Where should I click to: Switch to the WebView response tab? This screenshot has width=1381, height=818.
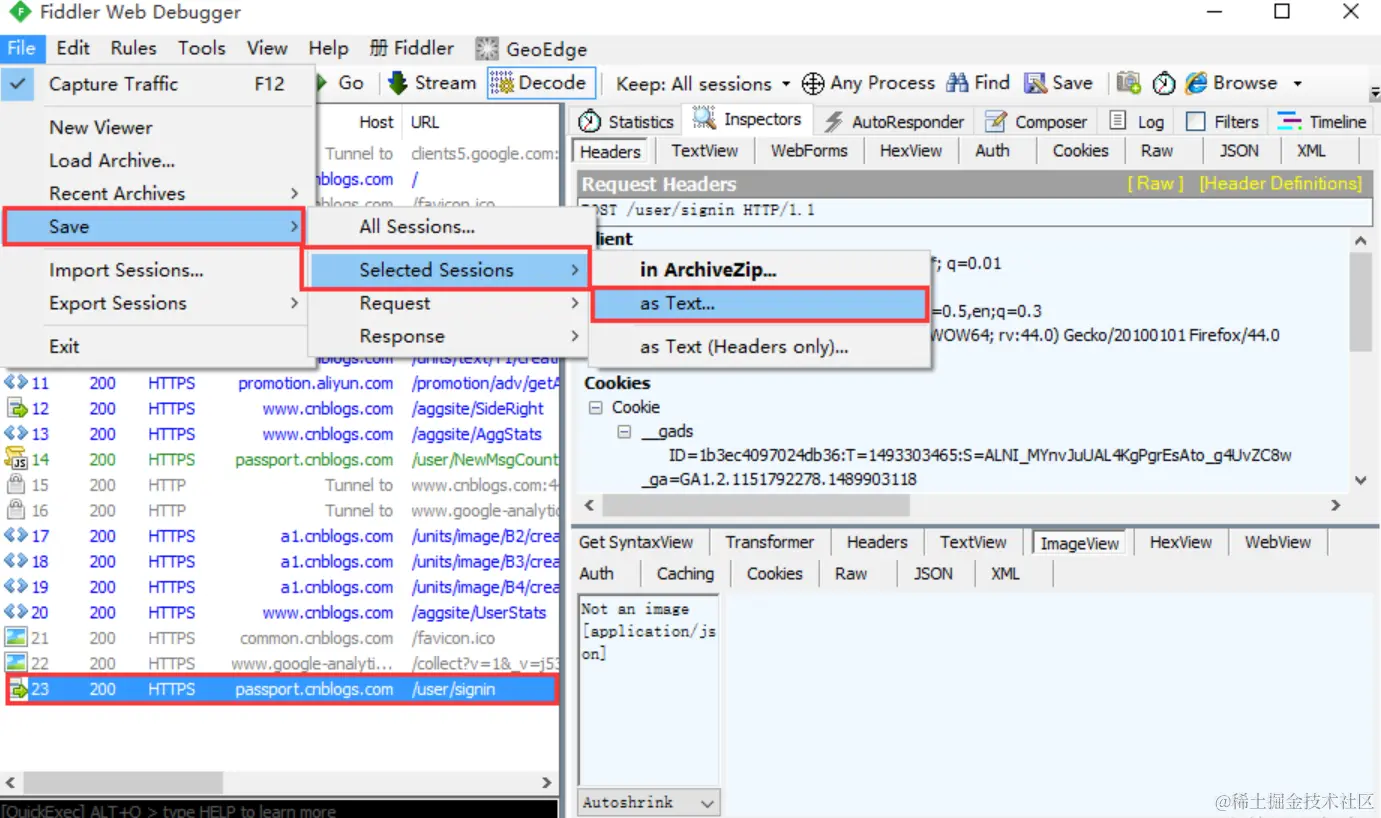tap(1278, 542)
